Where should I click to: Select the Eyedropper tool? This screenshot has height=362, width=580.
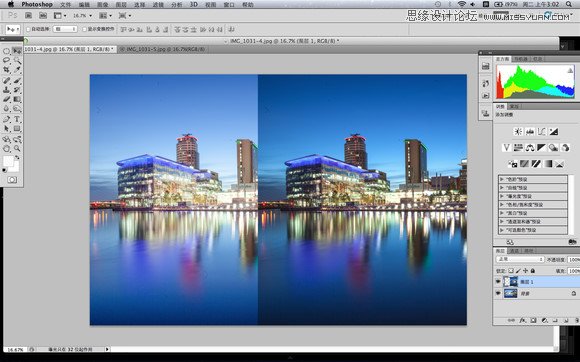tap(17, 70)
